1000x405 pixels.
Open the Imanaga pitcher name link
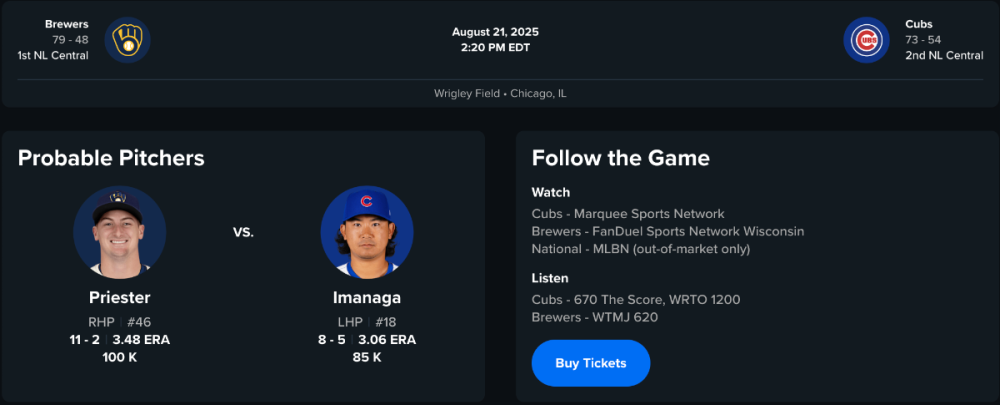(x=367, y=297)
